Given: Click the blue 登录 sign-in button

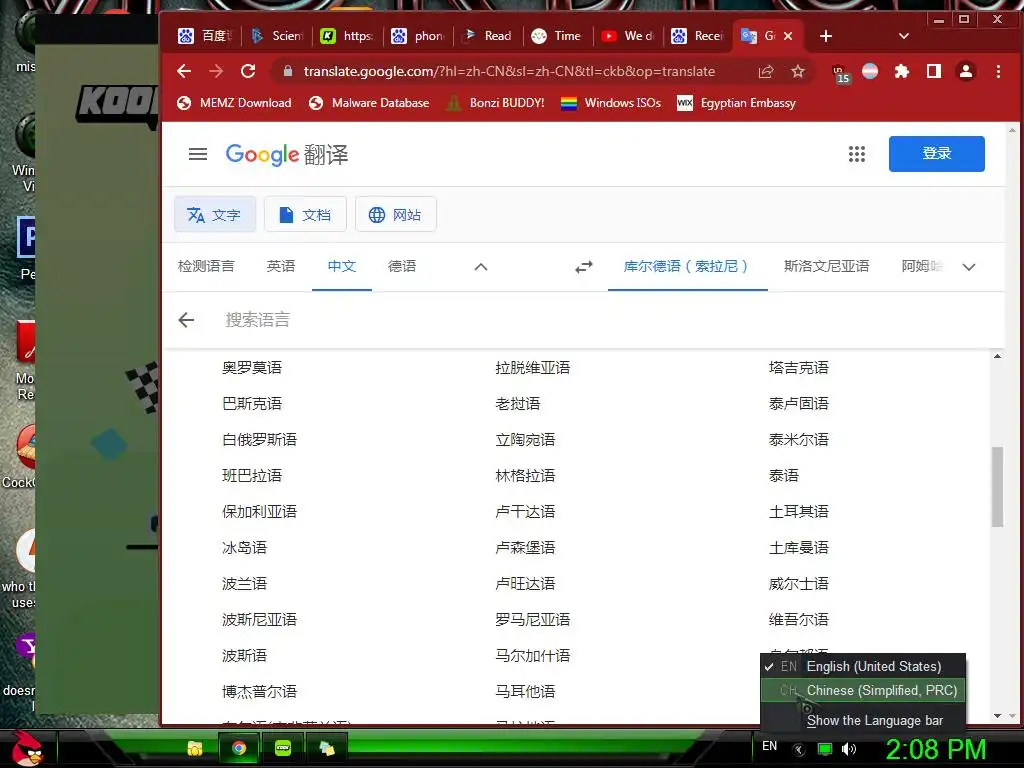Looking at the screenshot, I should (936, 153).
